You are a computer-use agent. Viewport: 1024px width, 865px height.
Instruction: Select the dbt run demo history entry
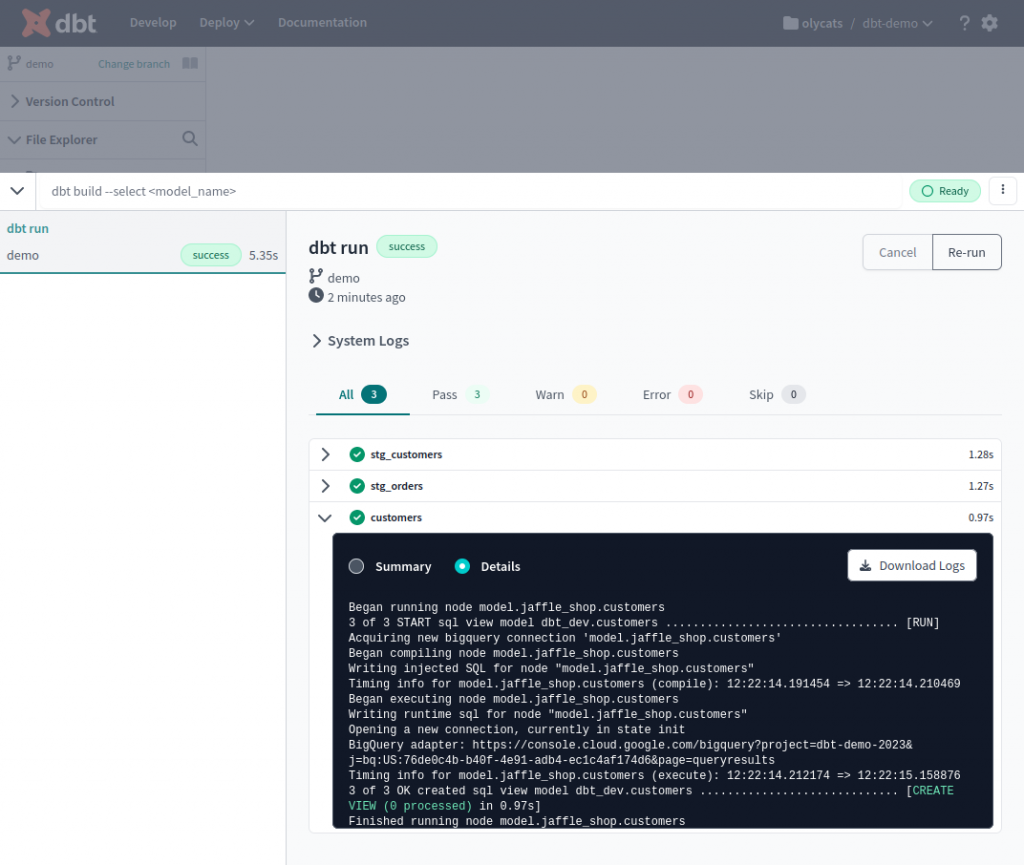[142, 242]
